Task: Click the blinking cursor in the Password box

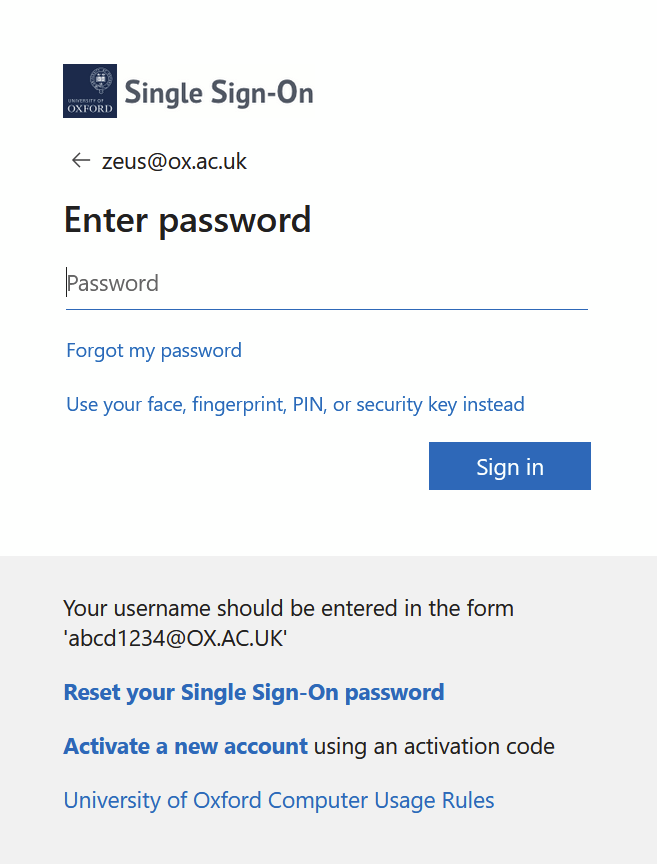Action: pos(67,283)
